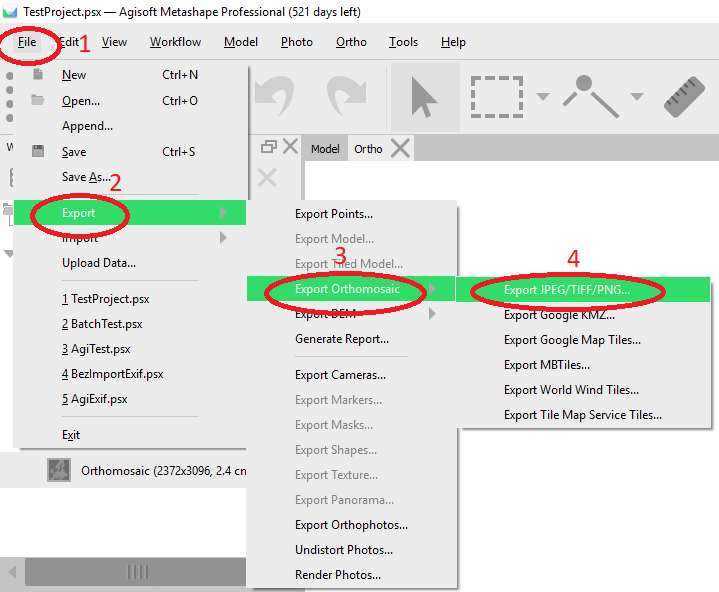Choose Open... from File menu

[x=130, y=100]
